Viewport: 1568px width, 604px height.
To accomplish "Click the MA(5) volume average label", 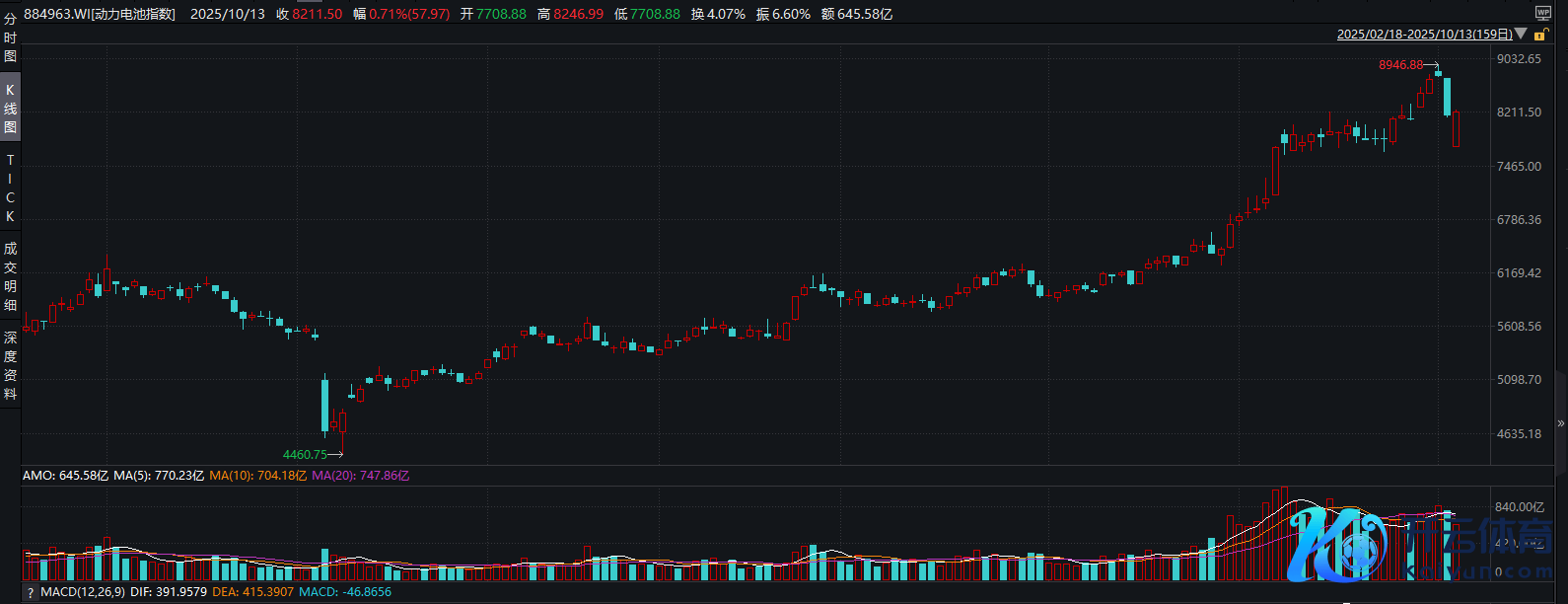I will point(159,476).
